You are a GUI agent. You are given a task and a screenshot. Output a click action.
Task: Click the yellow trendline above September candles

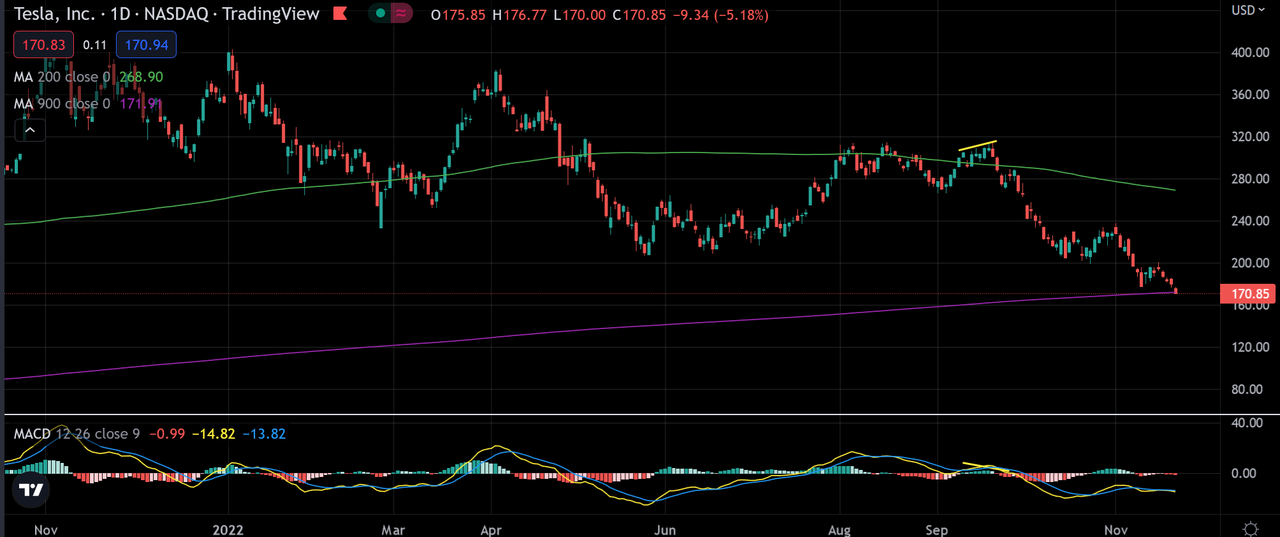pos(978,146)
